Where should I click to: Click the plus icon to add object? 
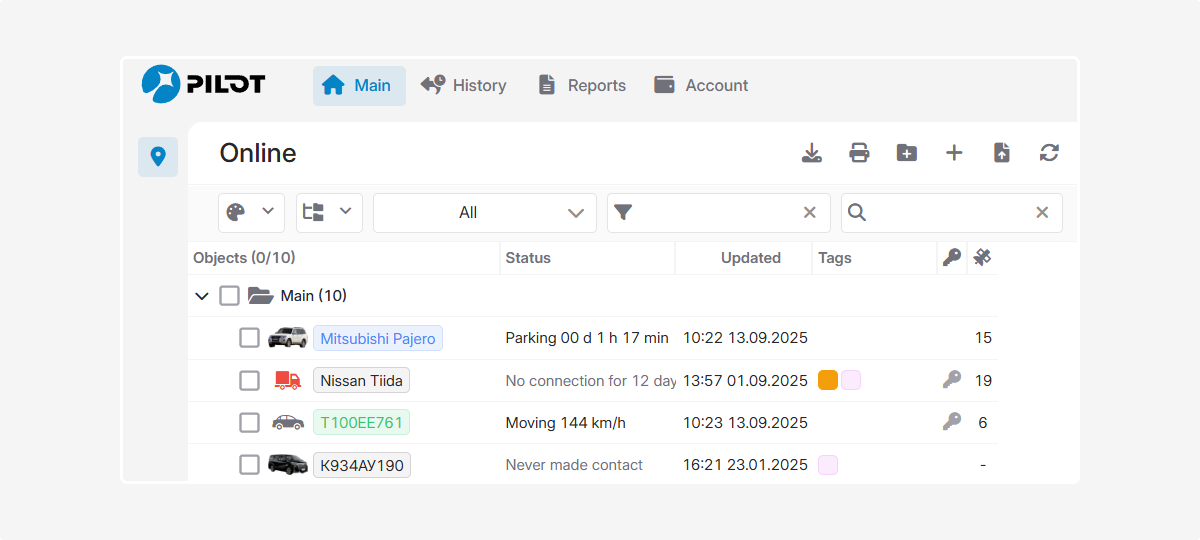[x=954, y=153]
